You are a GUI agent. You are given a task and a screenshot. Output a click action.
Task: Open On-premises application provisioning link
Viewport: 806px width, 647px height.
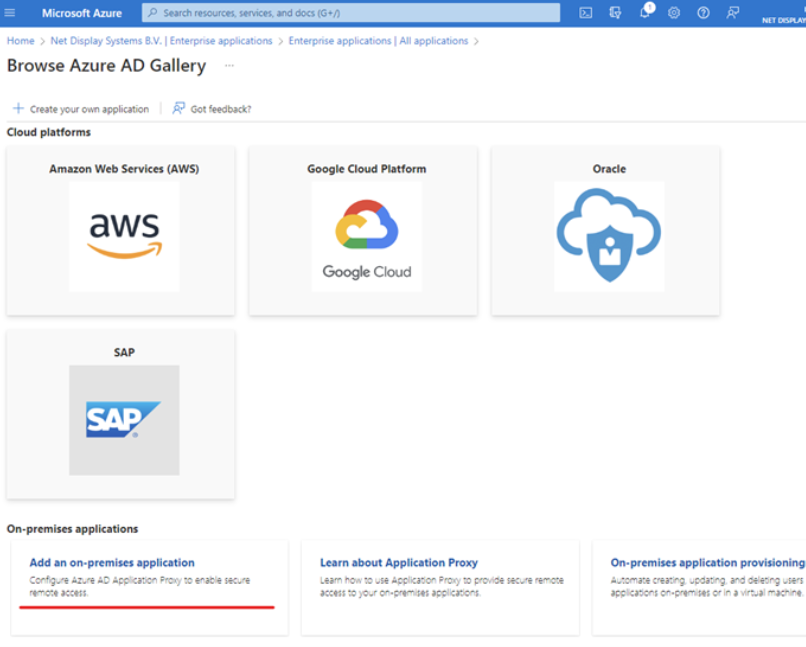tap(708, 563)
